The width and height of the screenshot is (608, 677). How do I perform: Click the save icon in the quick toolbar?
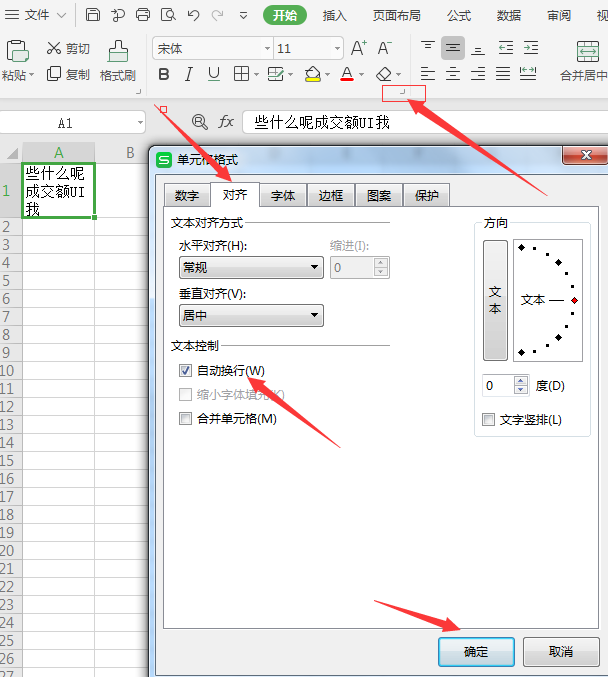(93, 15)
